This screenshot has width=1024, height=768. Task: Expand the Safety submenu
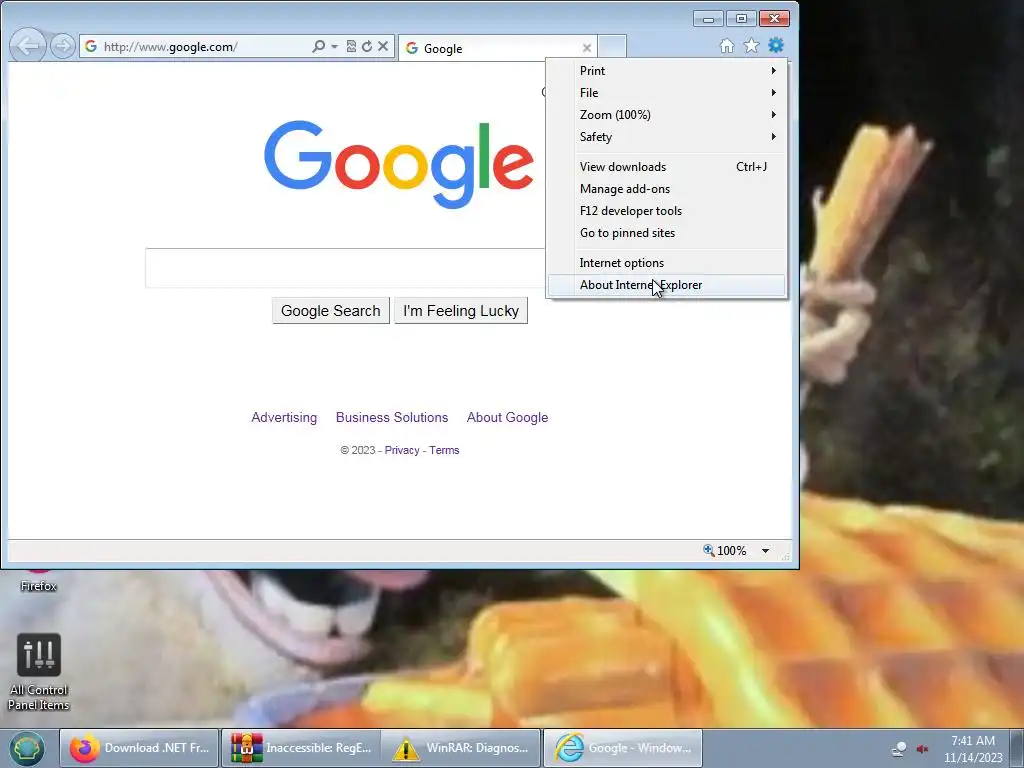click(x=667, y=137)
